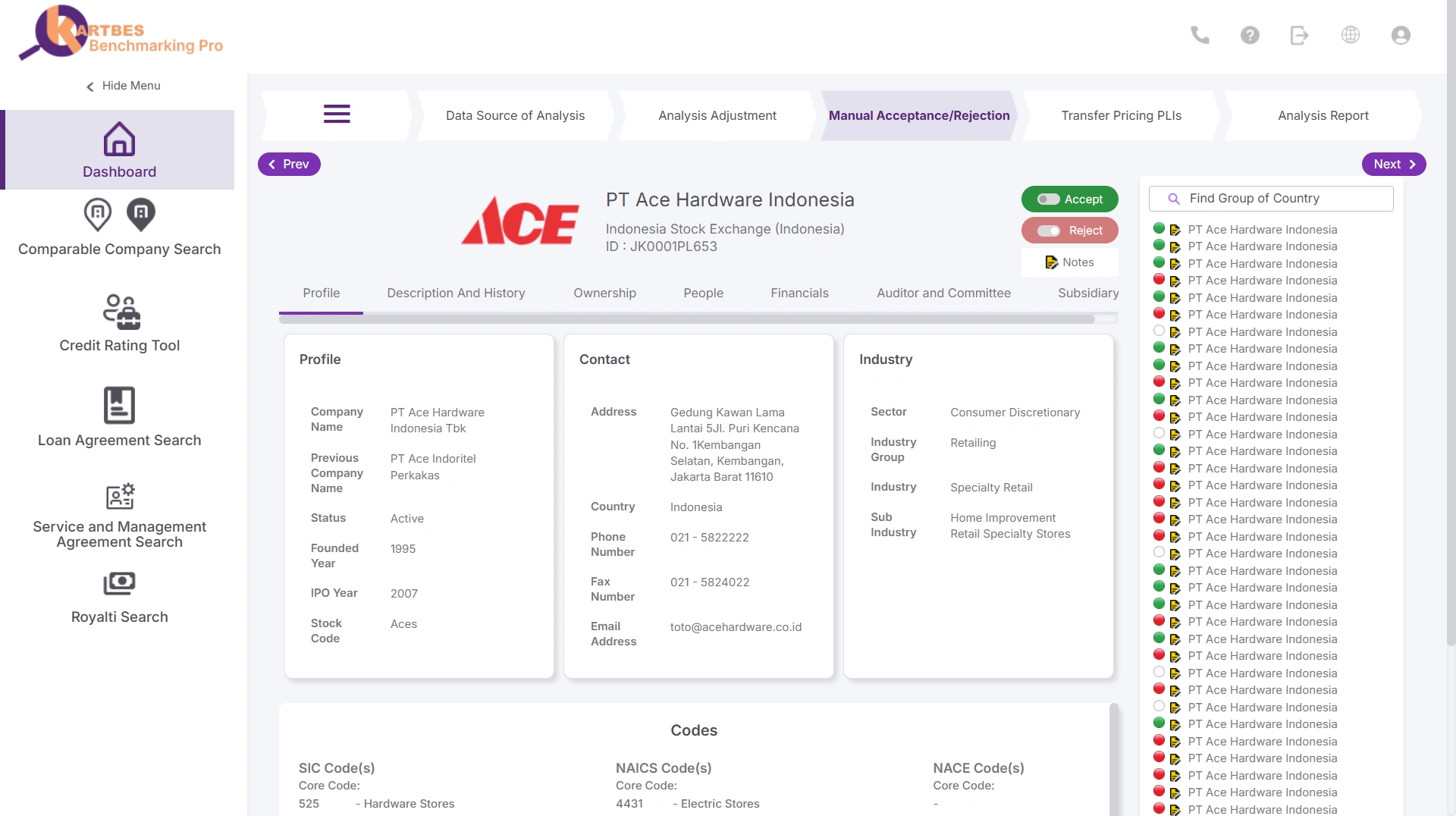Switch to the People tab
This screenshot has height=816, width=1456.
(x=703, y=293)
